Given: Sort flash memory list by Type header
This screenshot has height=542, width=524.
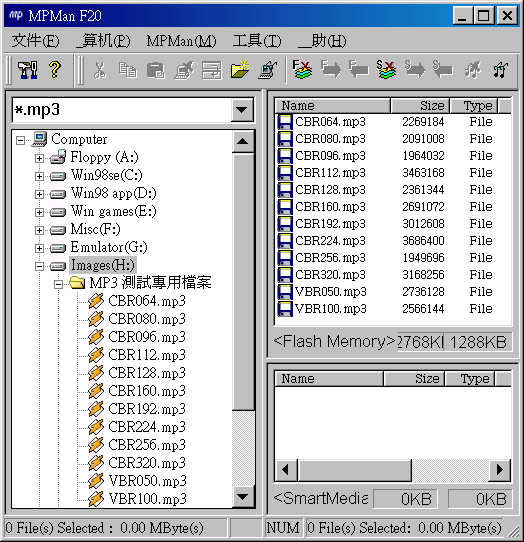Looking at the screenshot, I should (474, 105).
